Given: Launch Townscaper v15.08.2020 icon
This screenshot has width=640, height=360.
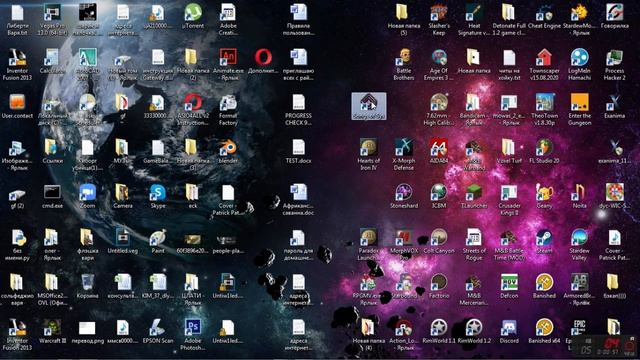Looking at the screenshot, I should tap(544, 64).
